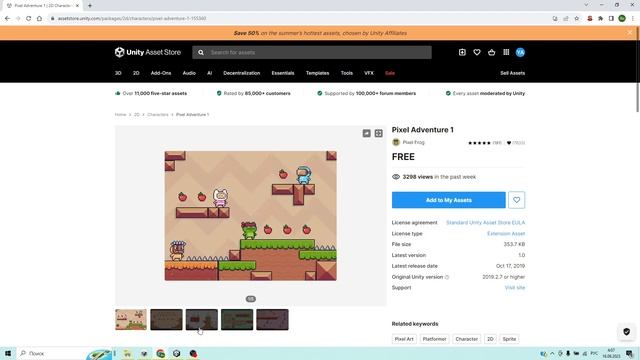Open the 3D category menu
Screen dimensions: 640x360
pyautogui.click(x=118, y=73)
